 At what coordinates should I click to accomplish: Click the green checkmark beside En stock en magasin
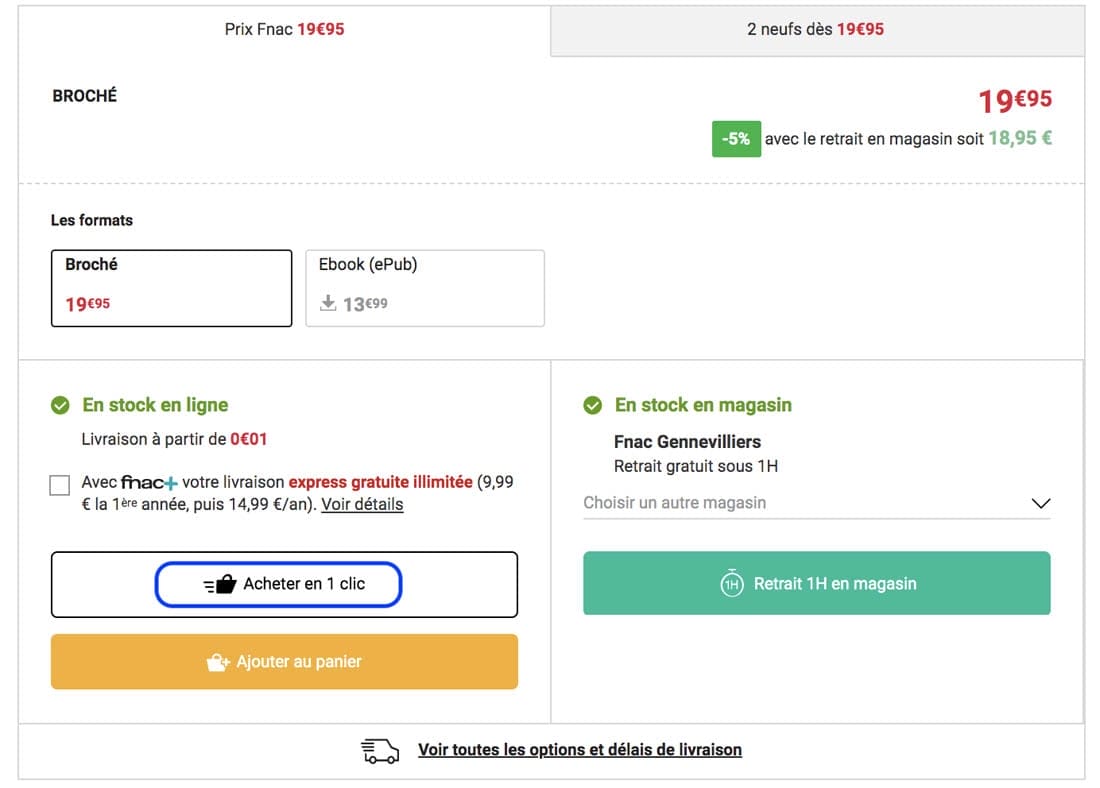click(x=593, y=405)
